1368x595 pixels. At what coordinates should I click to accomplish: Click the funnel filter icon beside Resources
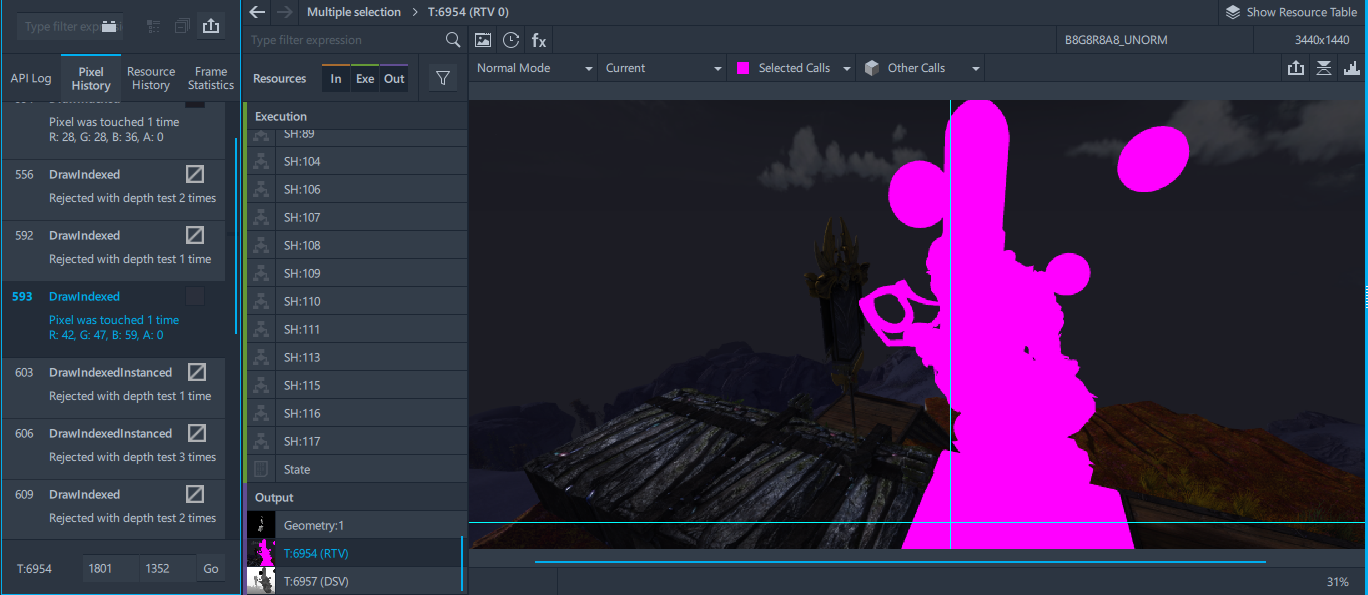(443, 78)
